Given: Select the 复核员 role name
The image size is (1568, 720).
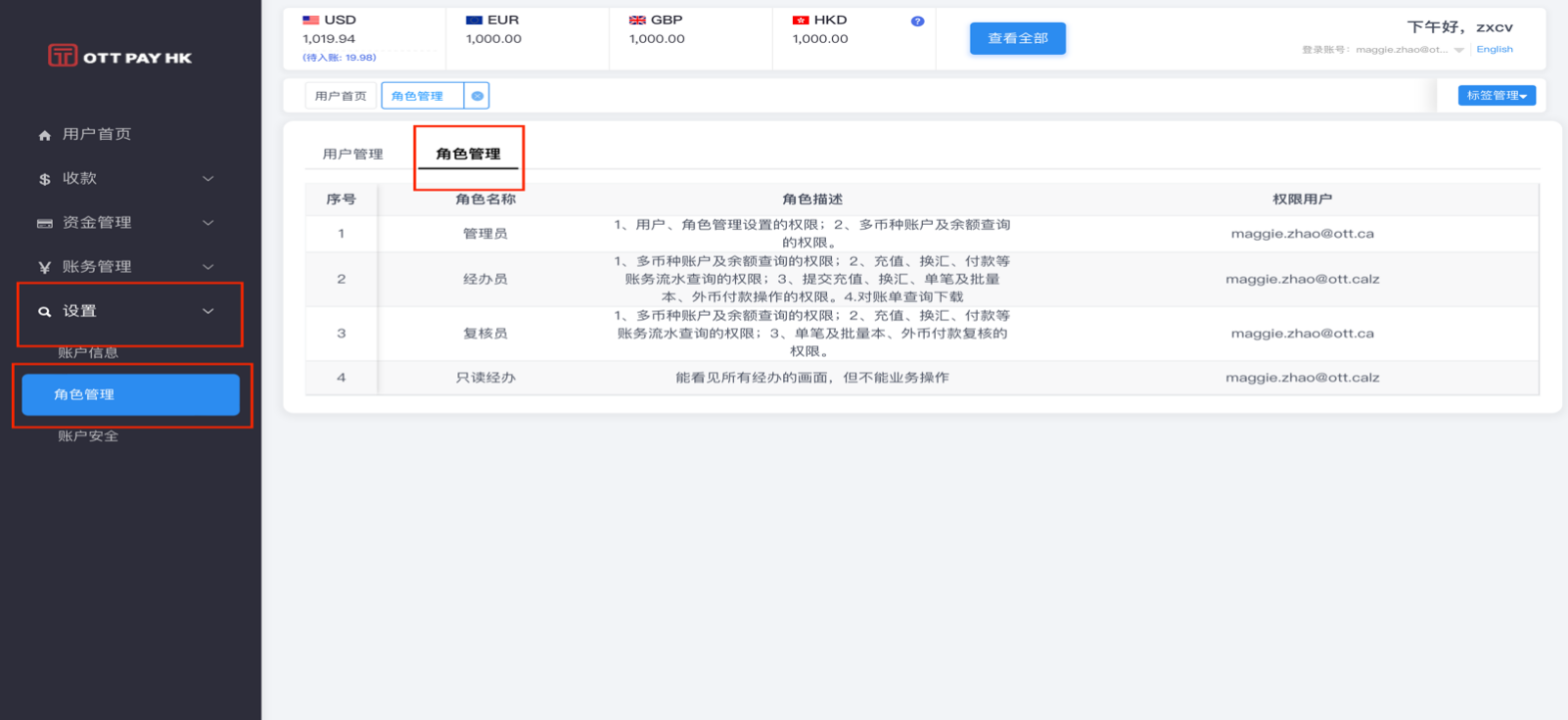Looking at the screenshot, I should (x=485, y=334).
